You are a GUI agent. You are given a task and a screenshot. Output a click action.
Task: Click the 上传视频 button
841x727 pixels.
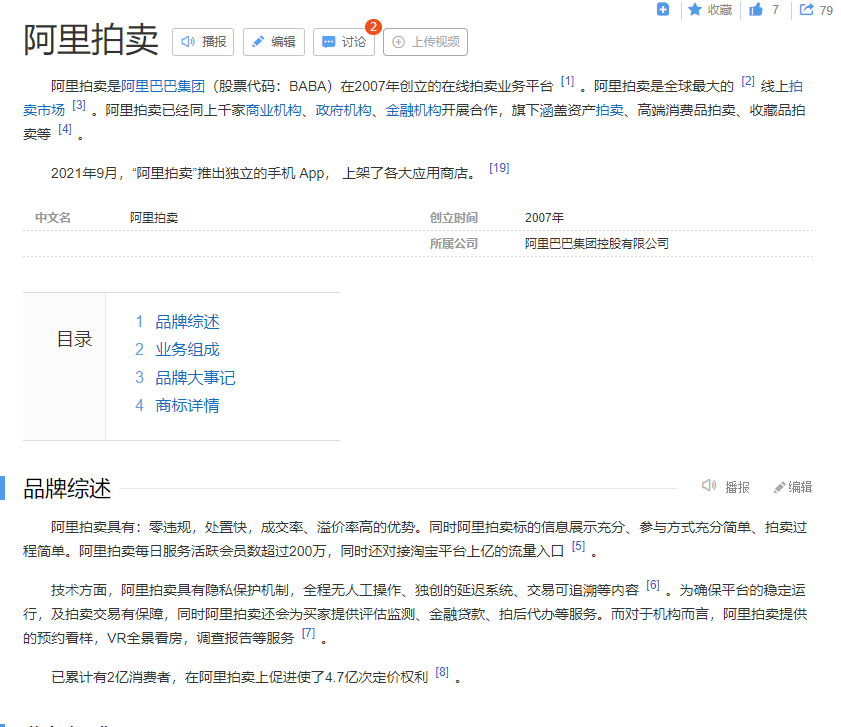(425, 42)
